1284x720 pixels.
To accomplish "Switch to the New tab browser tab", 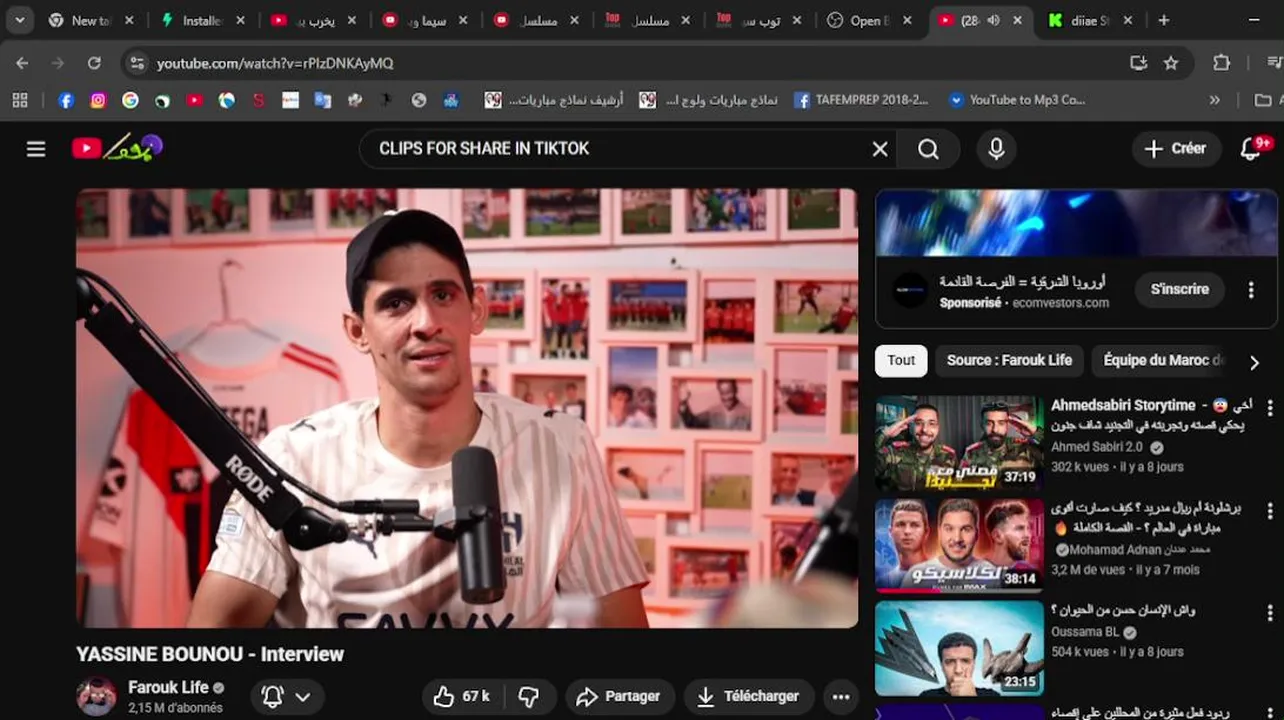I will point(90,20).
